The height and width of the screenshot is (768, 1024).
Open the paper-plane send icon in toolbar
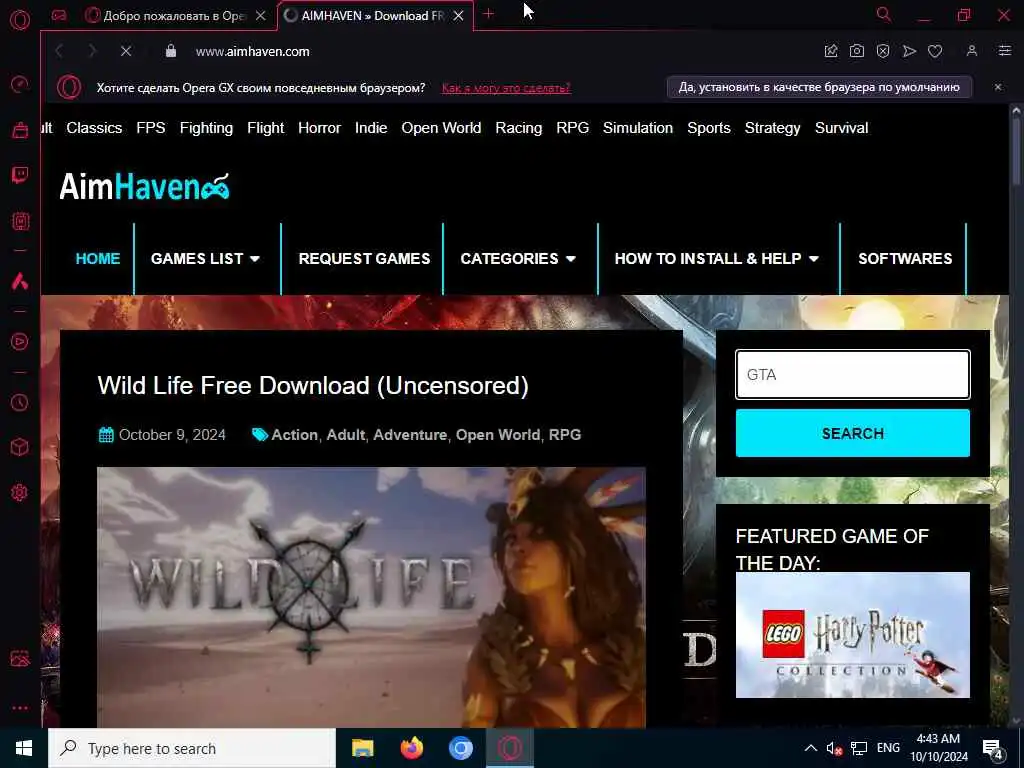point(909,51)
